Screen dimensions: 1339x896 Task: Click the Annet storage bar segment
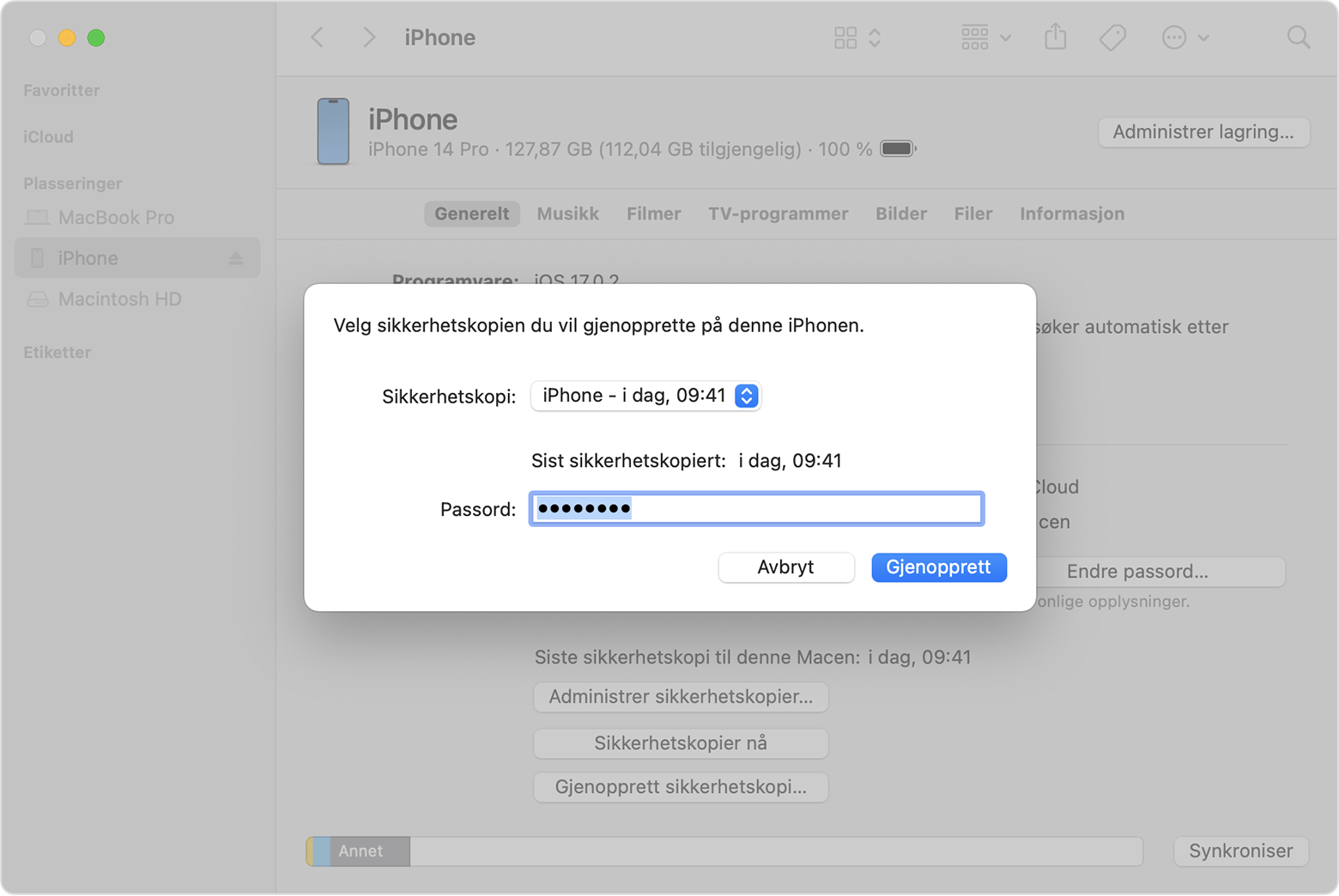click(370, 851)
